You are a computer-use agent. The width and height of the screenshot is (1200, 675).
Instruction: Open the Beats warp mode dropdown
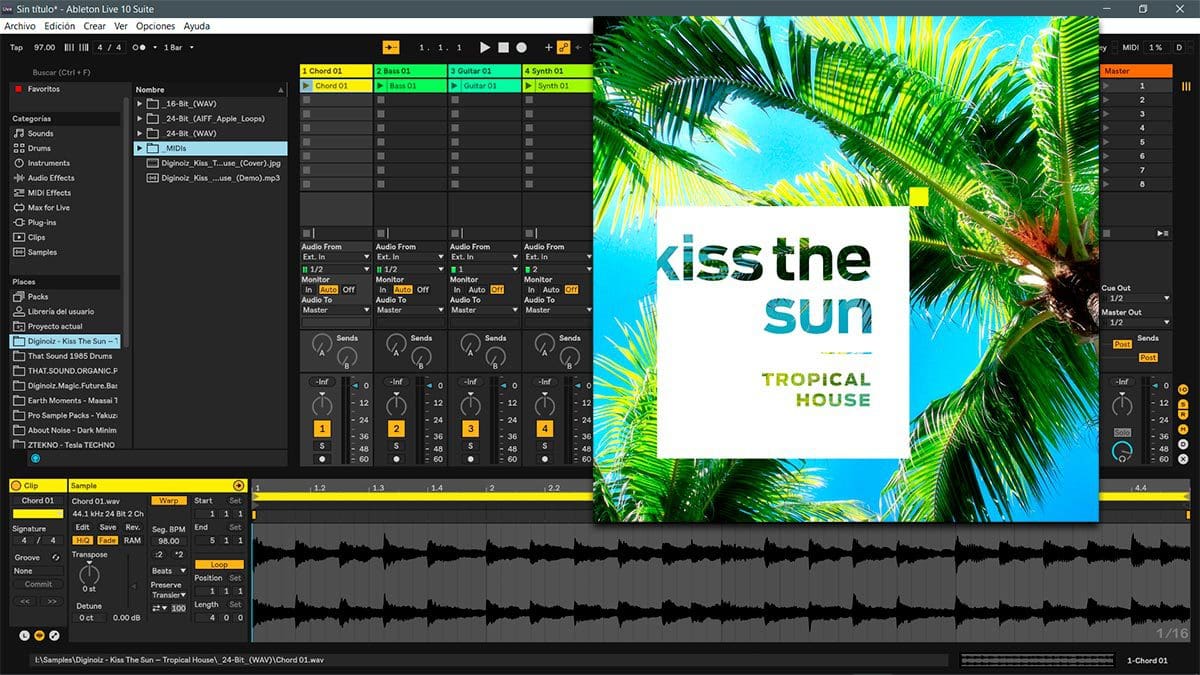pyautogui.click(x=168, y=571)
